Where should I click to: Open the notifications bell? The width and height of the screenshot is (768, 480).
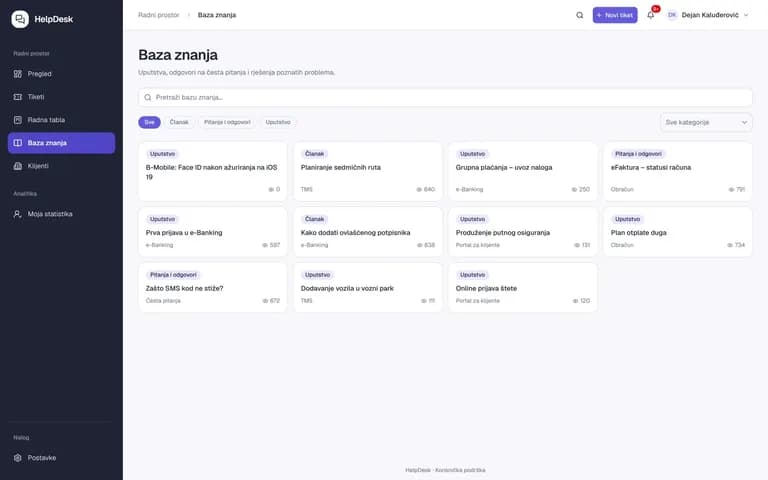[650, 15]
